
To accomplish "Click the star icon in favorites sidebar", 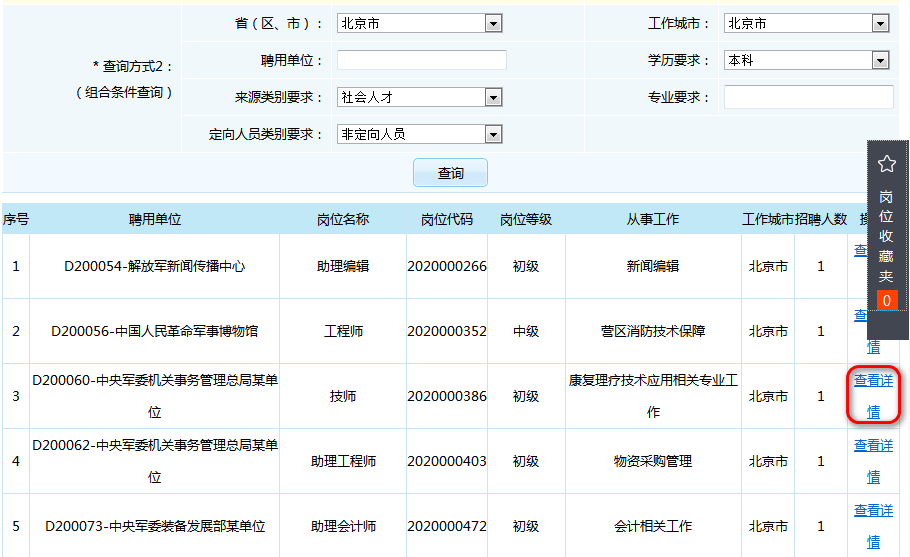I will coord(886,164).
